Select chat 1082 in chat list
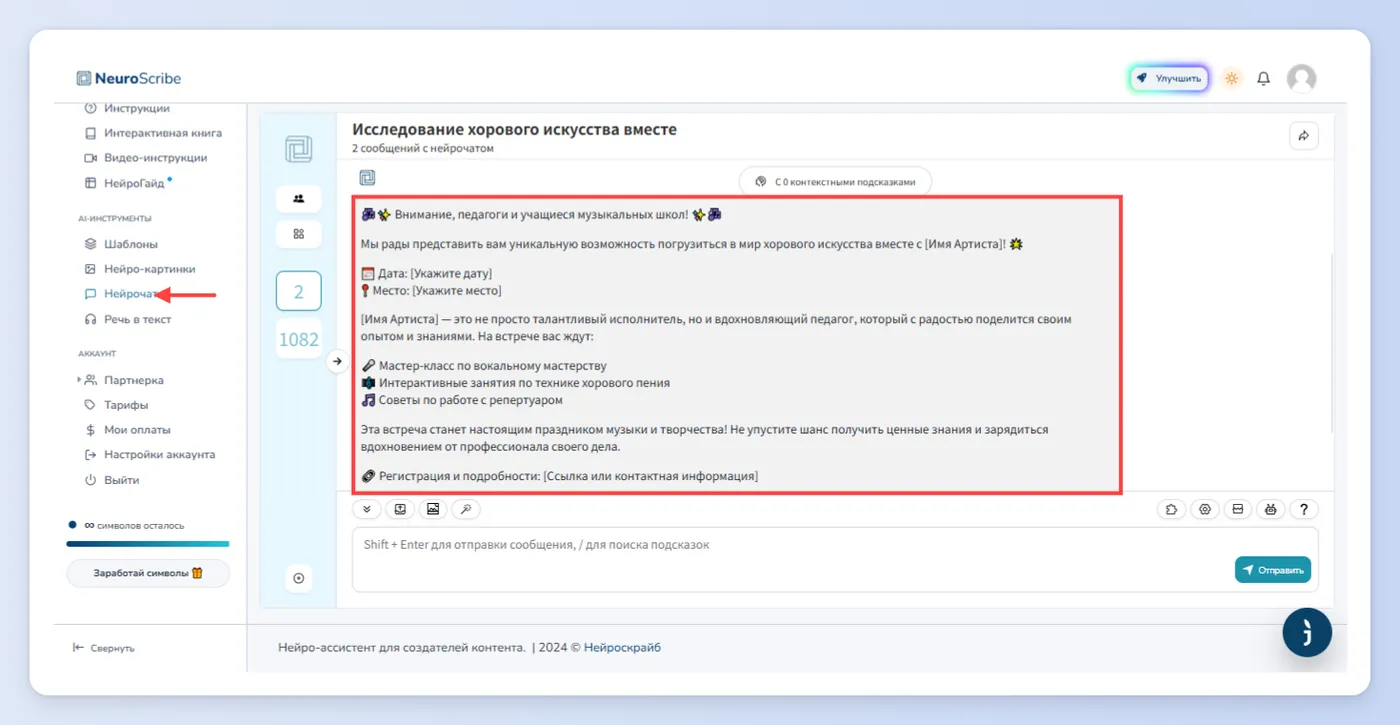This screenshot has width=1400, height=725. (298, 339)
